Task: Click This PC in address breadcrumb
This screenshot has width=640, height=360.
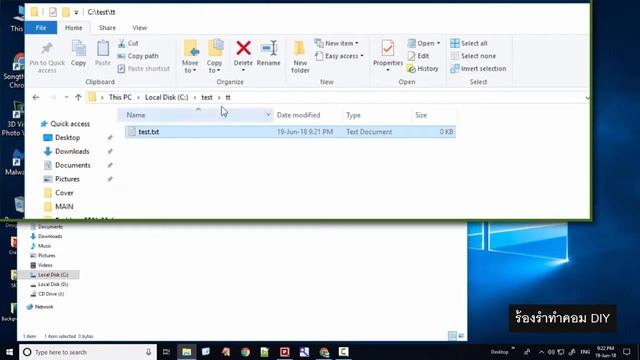Action: [120, 98]
